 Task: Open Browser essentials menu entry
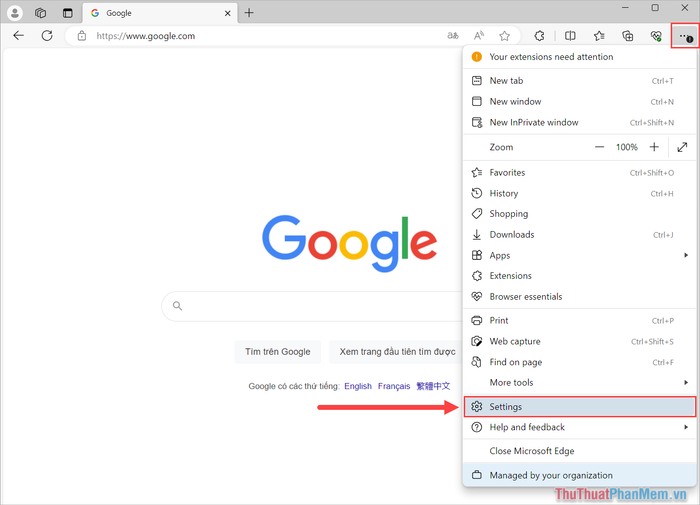coord(579,296)
